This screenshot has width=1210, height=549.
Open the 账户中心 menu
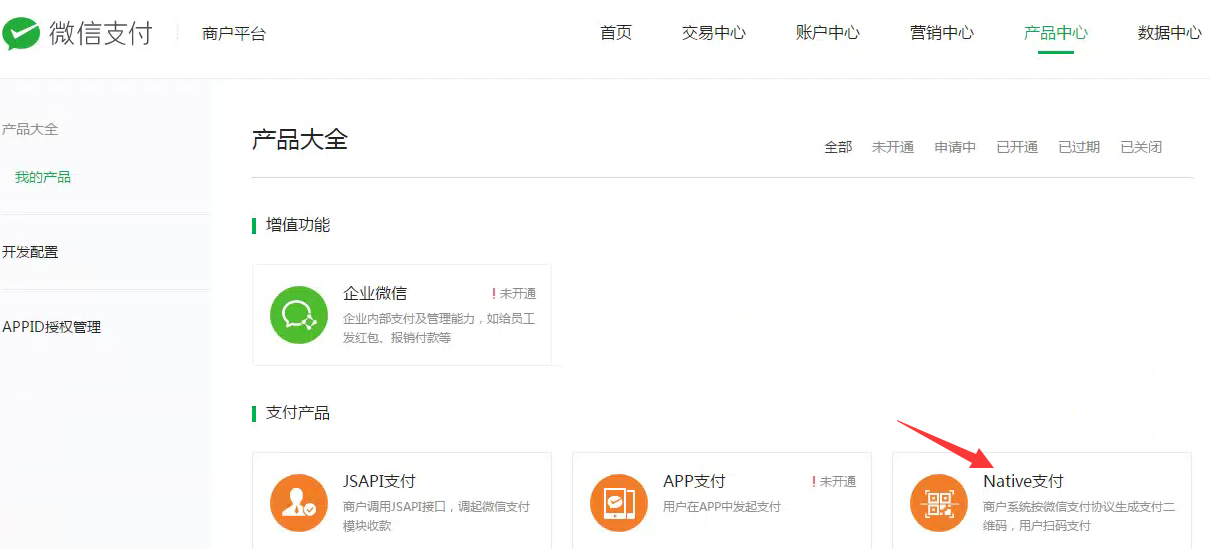[828, 33]
